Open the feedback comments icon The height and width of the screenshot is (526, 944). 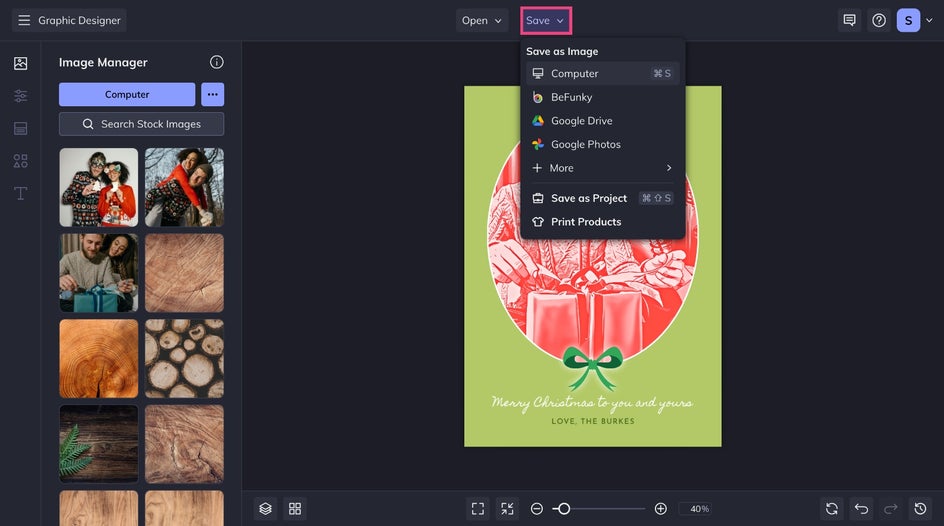click(x=849, y=20)
